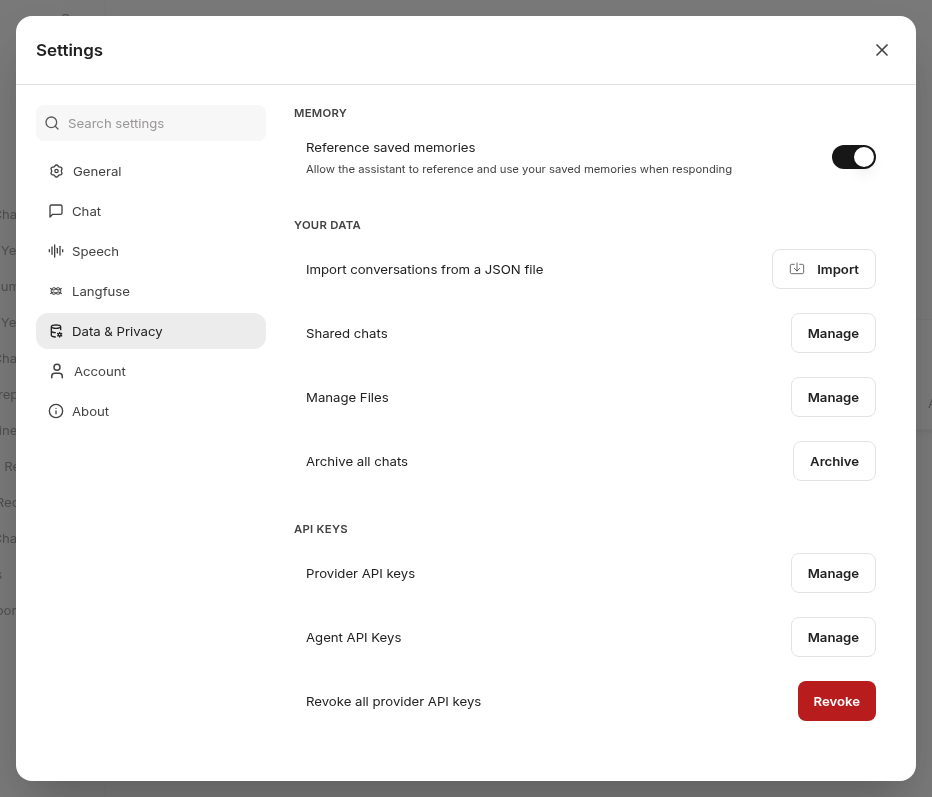
Task: Click the 'Reference saved memories' label
Action: (x=391, y=147)
